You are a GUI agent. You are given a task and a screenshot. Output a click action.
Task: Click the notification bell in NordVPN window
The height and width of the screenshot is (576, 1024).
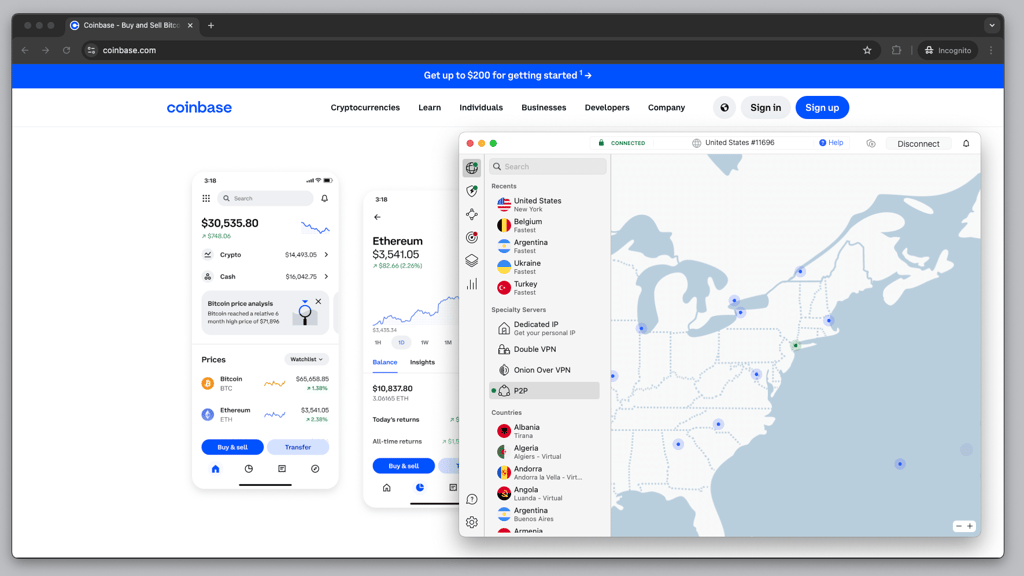coord(966,144)
